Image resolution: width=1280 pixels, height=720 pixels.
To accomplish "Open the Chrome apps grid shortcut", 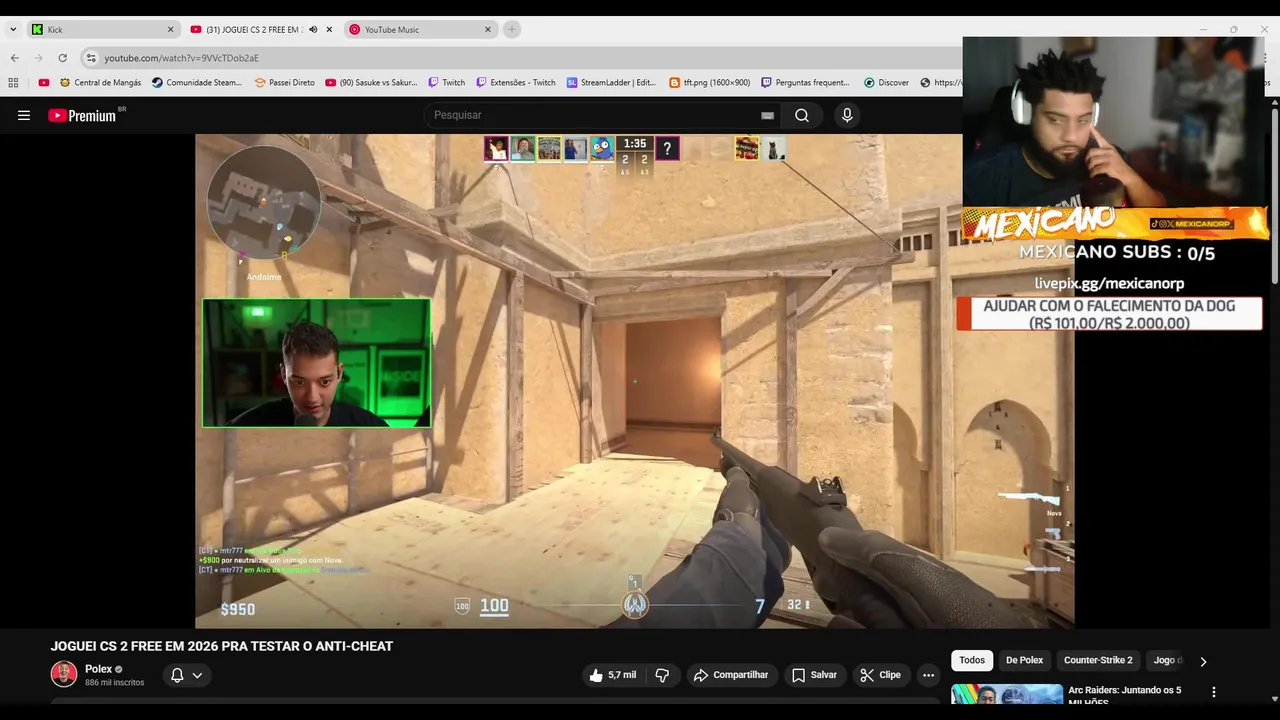I will click(13, 83).
